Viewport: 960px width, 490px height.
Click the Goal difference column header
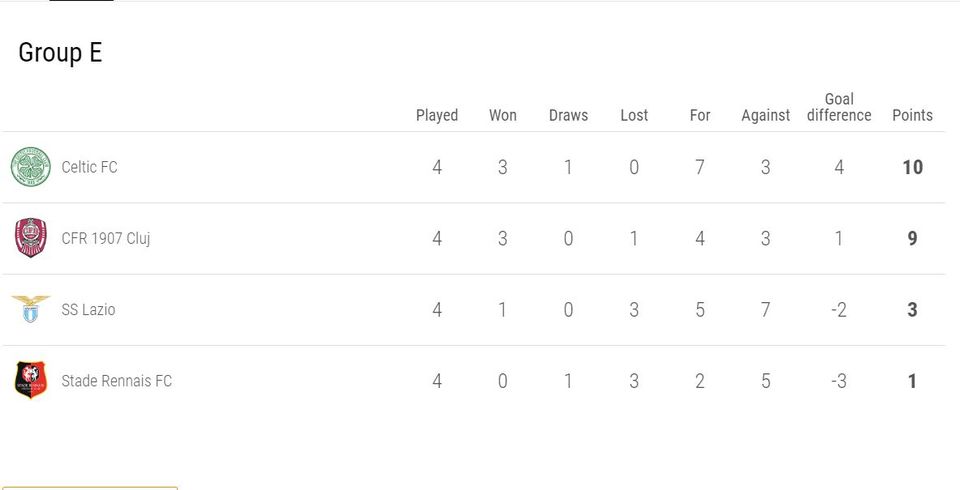(839, 107)
